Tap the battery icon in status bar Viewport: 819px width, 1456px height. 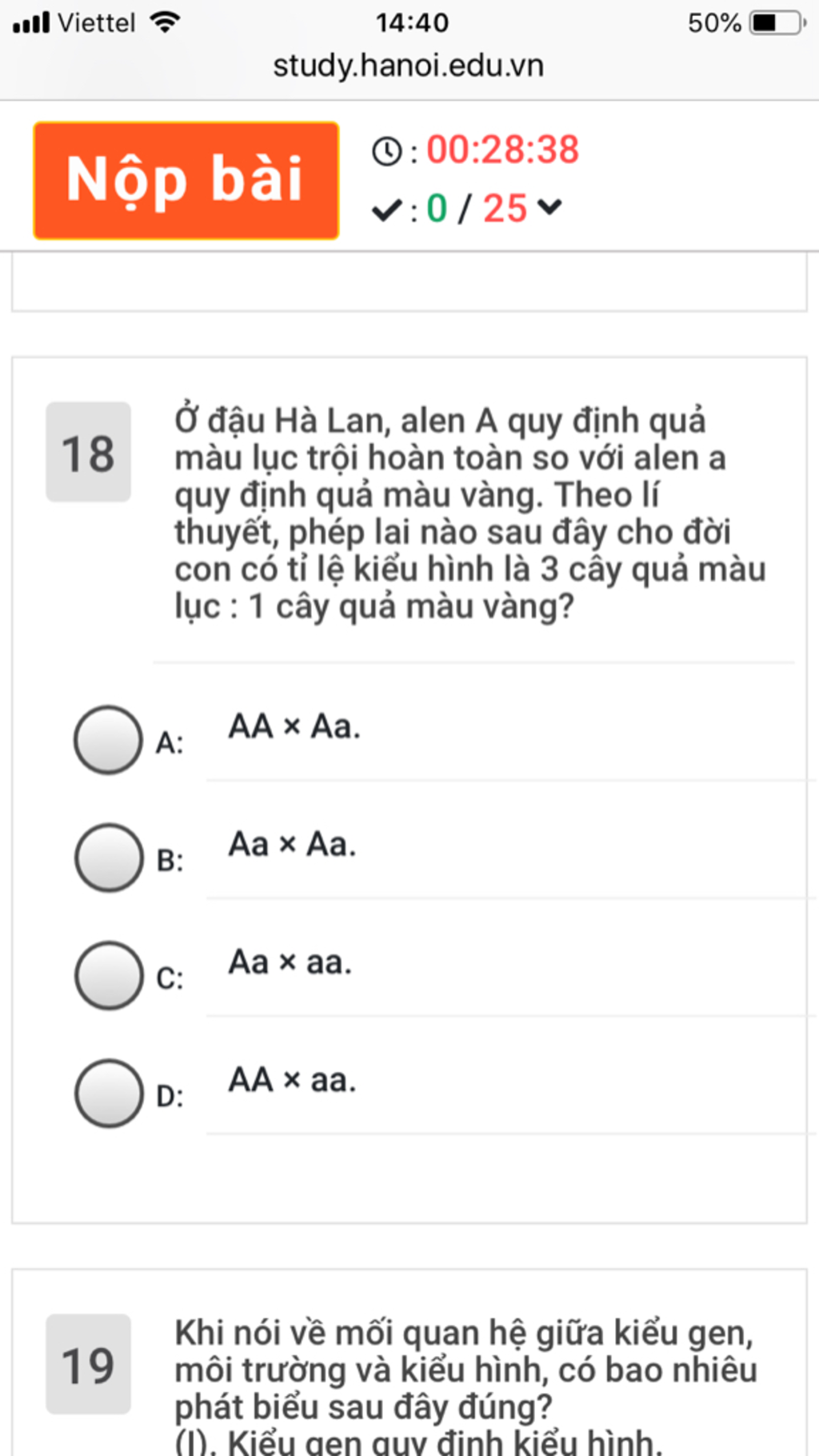[777, 22]
